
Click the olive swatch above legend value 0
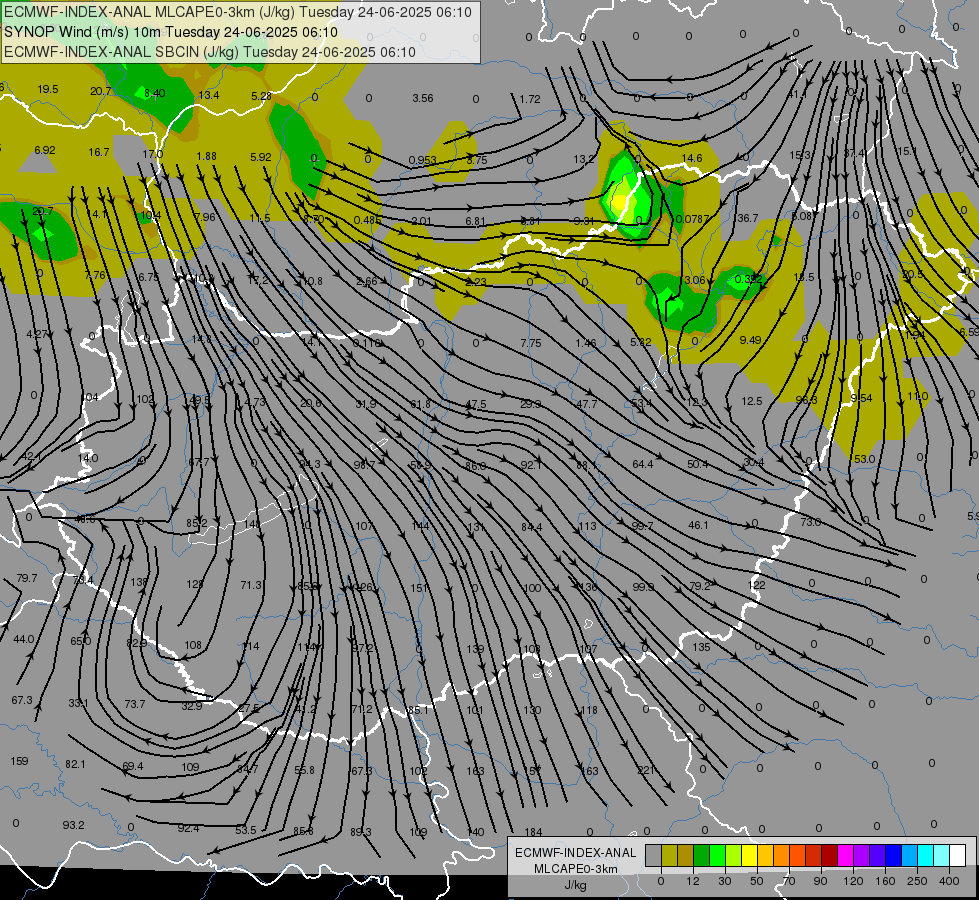pos(669,855)
